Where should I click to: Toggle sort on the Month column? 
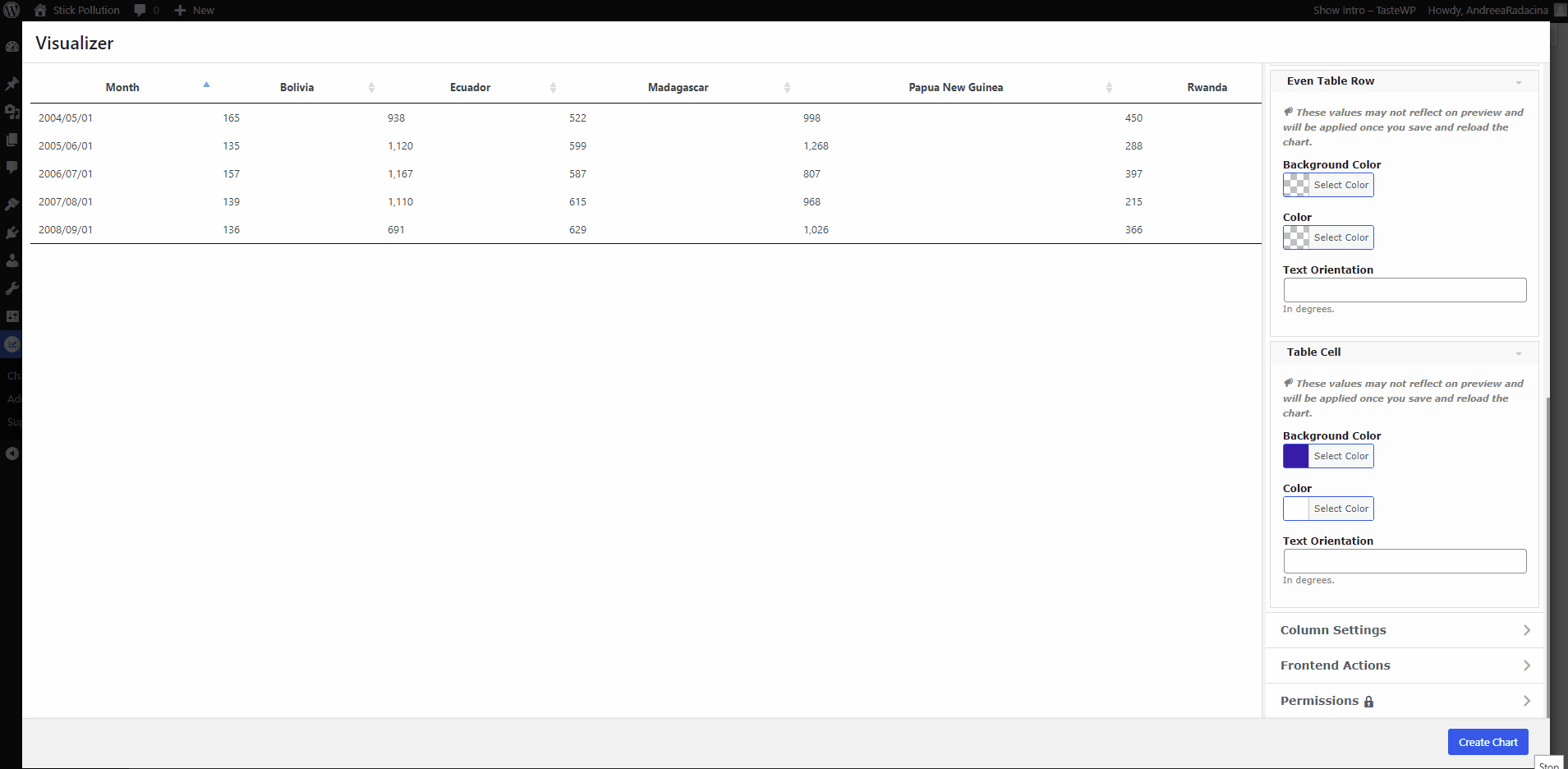tap(206, 85)
